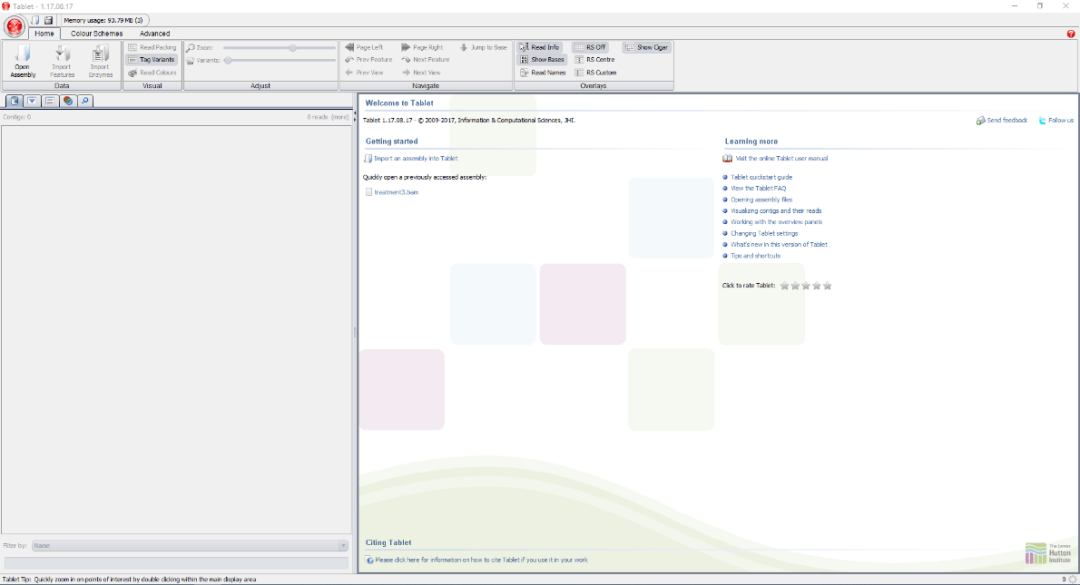
Task: Open the recent file treatment3.bam
Action: (x=396, y=192)
